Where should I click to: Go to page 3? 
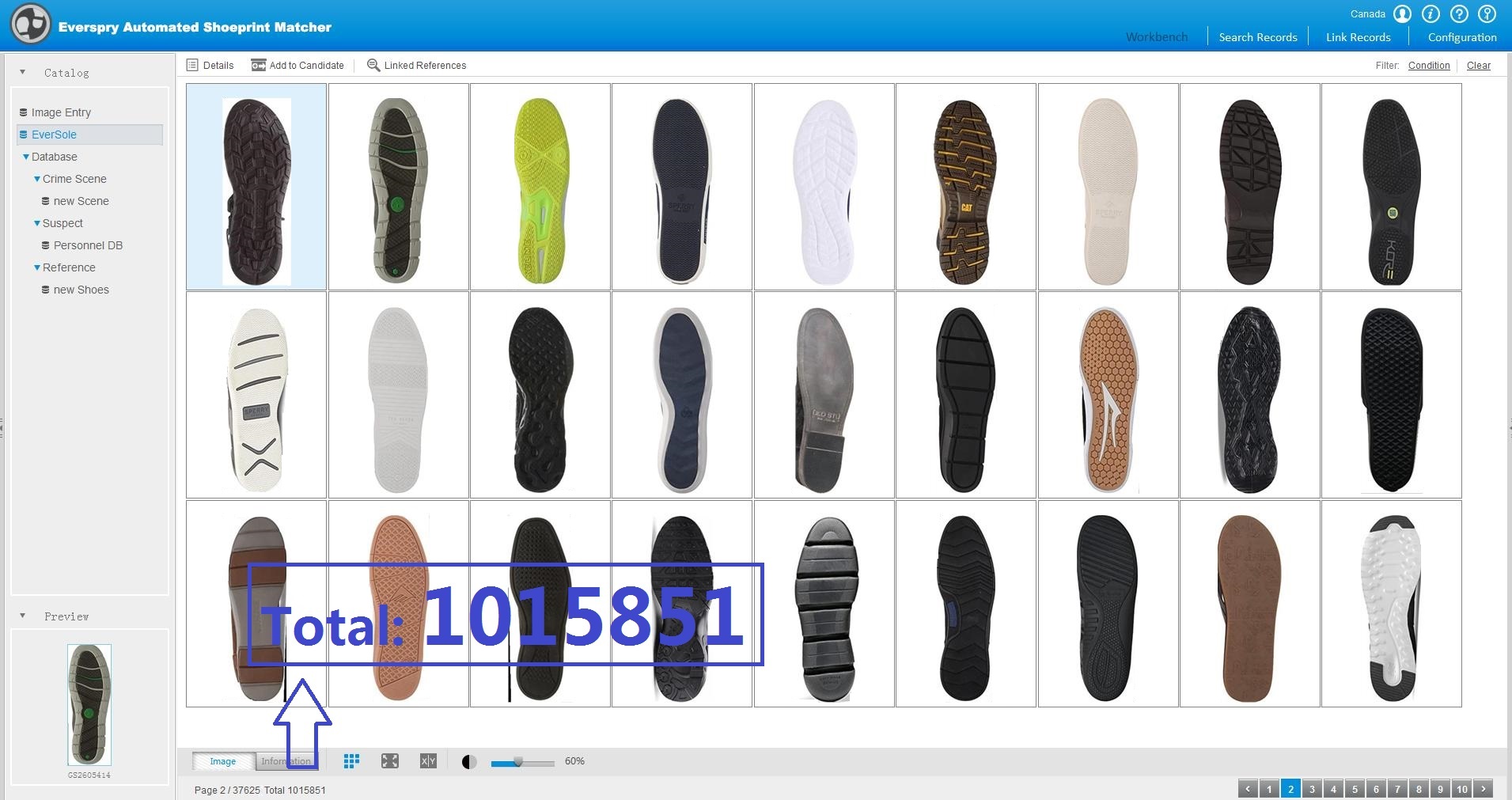pos(1312,789)
